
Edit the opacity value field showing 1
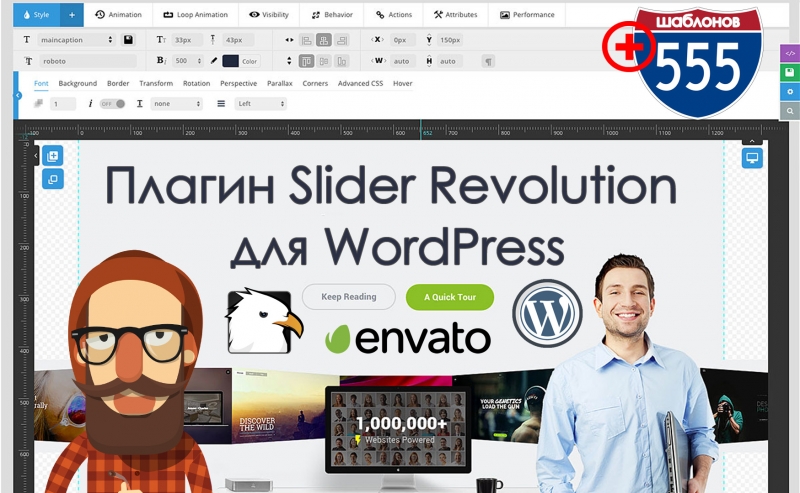click(63, 104)
